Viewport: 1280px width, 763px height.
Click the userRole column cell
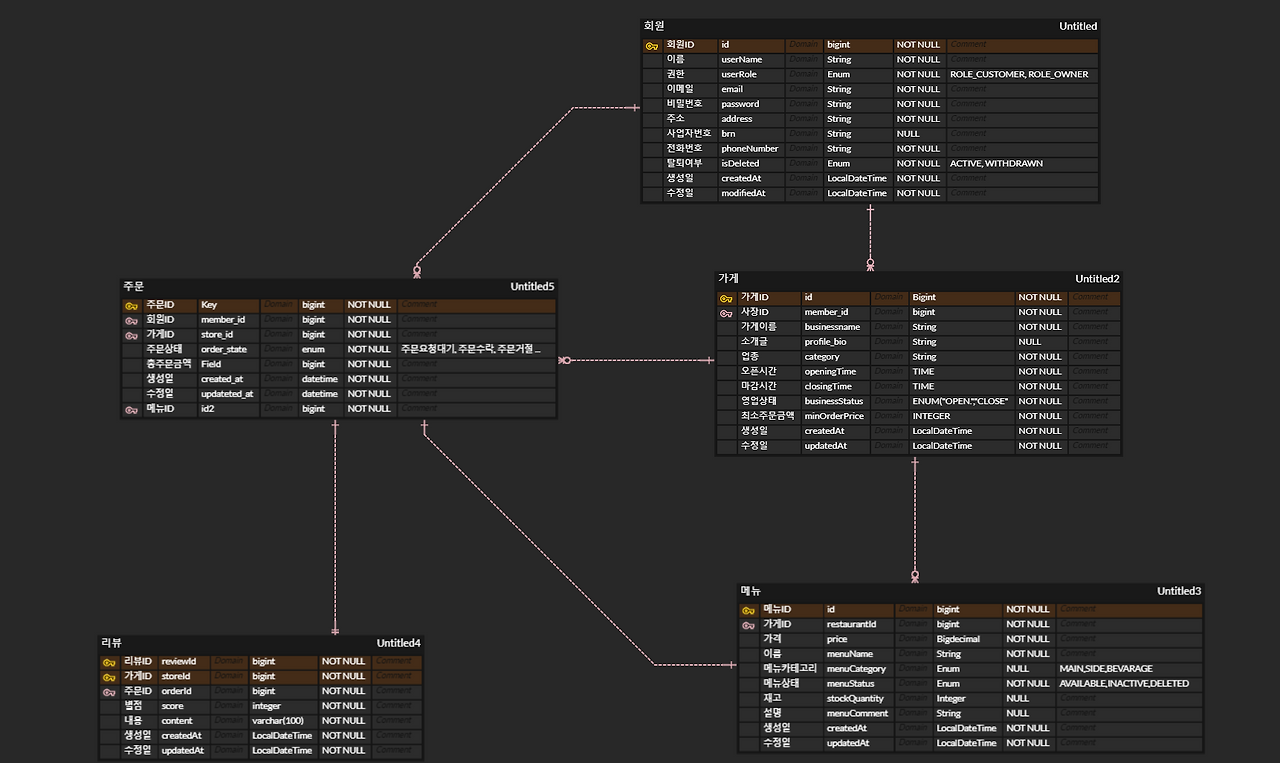(x=751, y=75)
